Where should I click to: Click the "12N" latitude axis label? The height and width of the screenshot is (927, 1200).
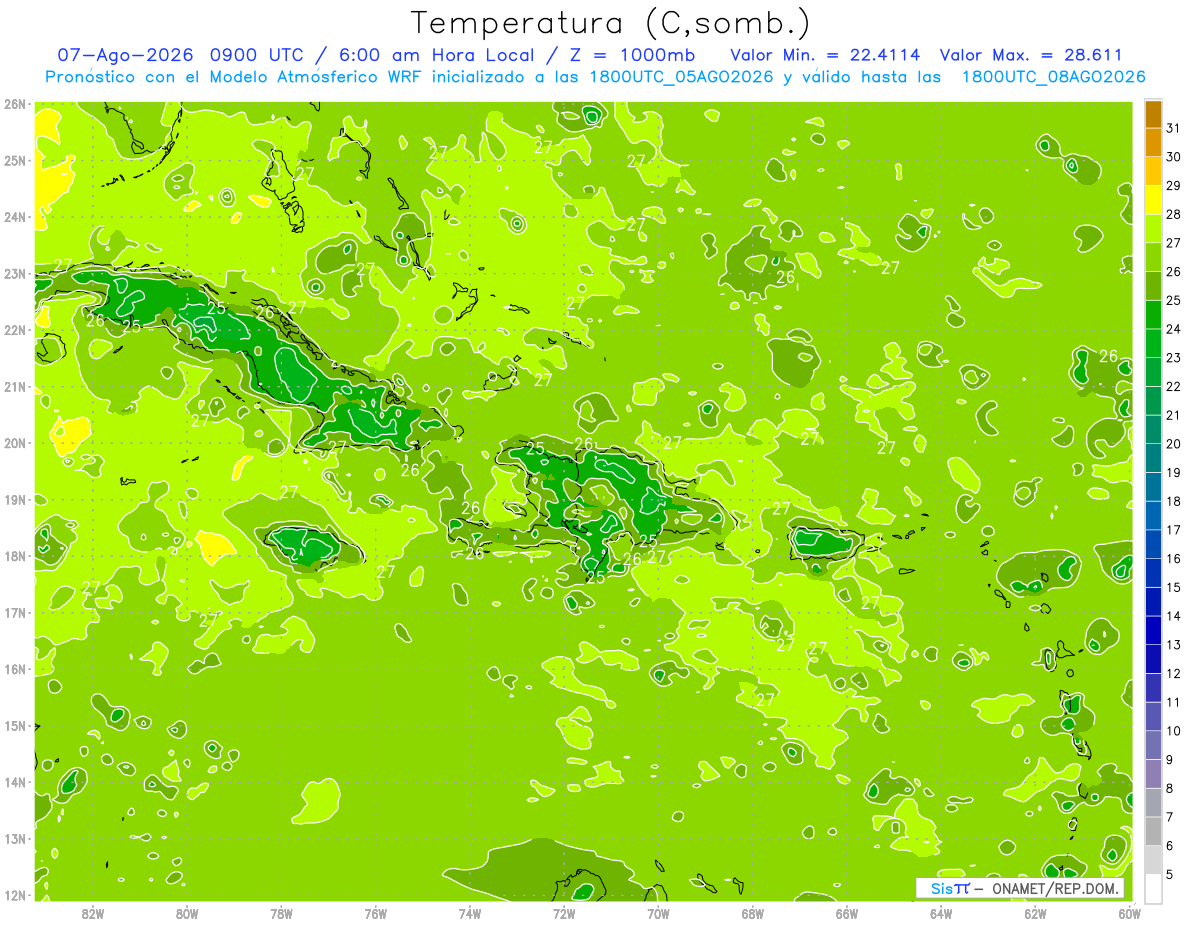point(14,895)
